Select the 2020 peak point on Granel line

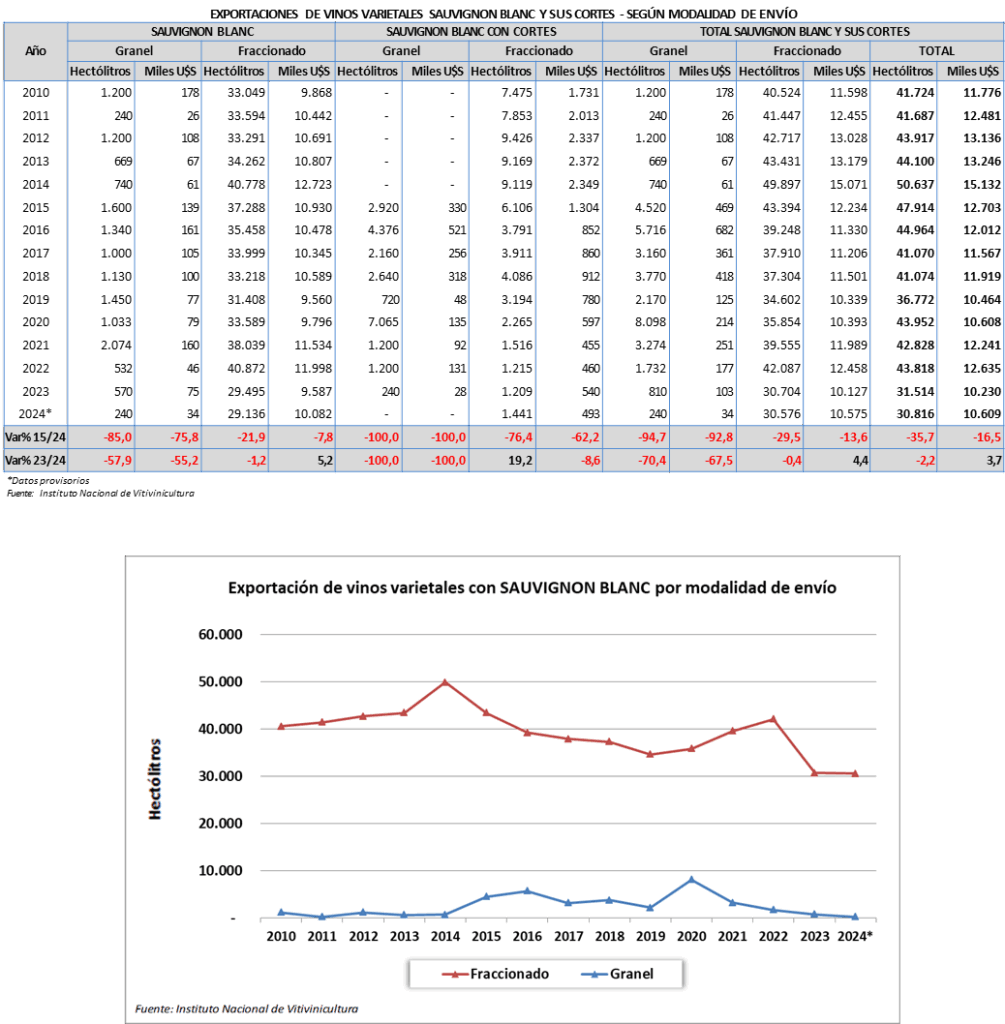[690, 880]
